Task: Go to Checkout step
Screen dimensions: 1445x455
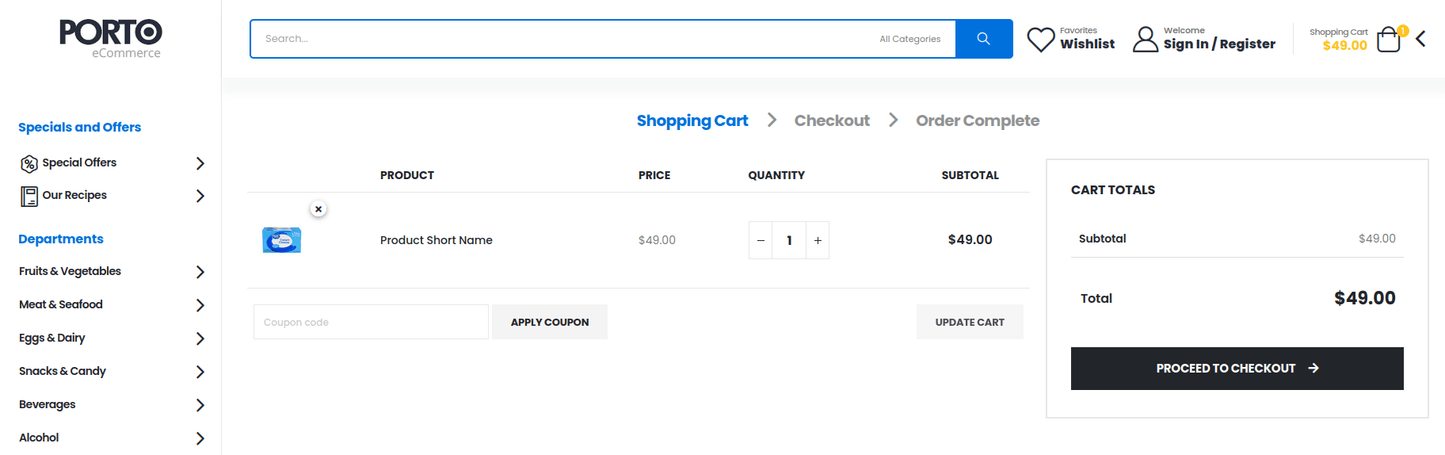Action: (x=832, y=120)
